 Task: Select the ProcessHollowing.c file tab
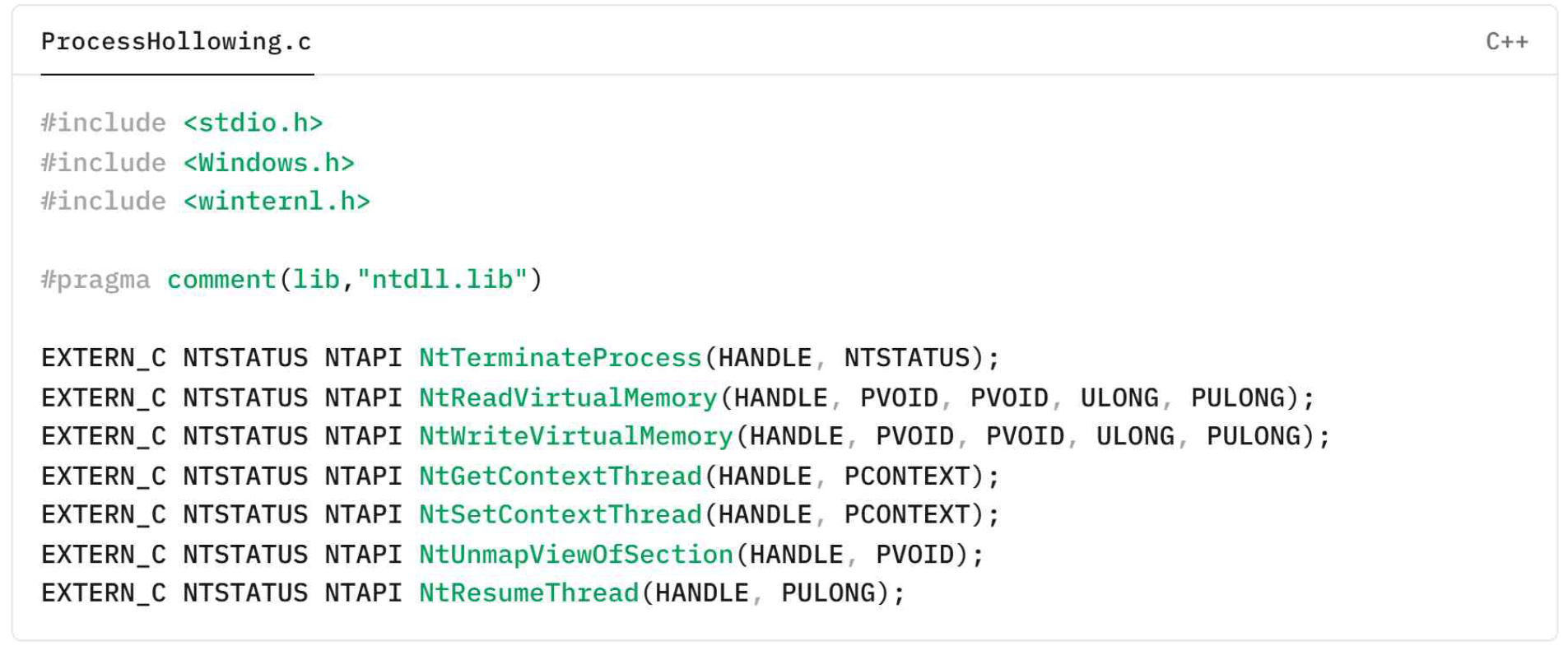pyautogui.click(x=176, y=42)
